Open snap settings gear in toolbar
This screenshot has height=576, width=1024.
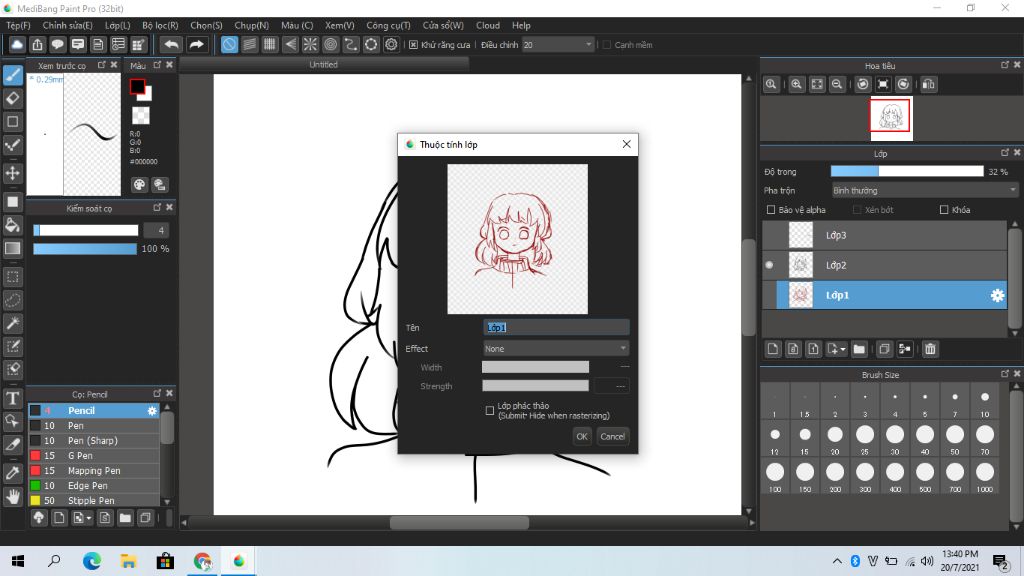click(x=391, y=44)
